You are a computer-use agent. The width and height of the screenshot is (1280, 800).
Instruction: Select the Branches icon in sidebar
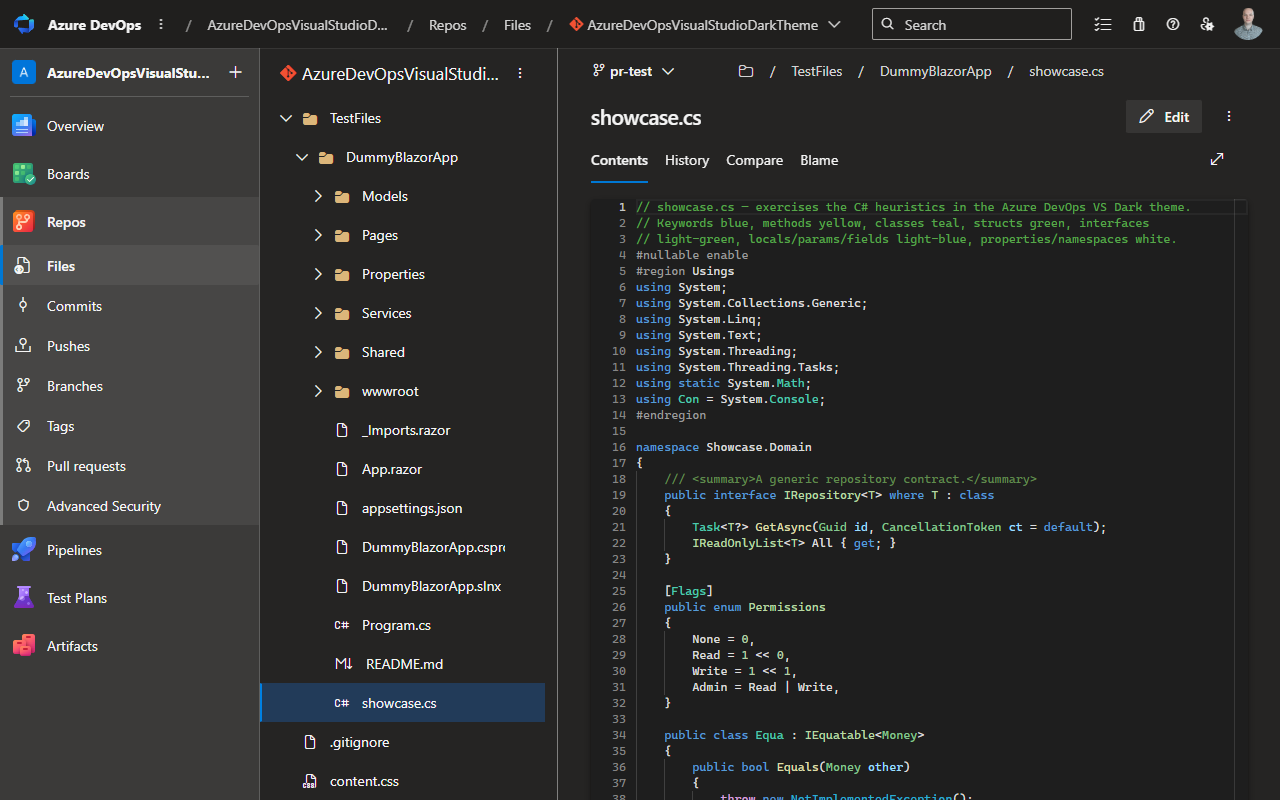click(x=23, y=386)
